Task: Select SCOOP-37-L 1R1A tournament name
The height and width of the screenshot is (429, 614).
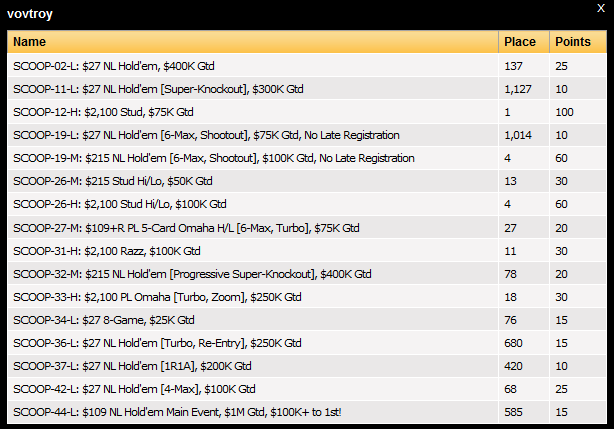Action: pyautogui.click(x=132, y=366)
